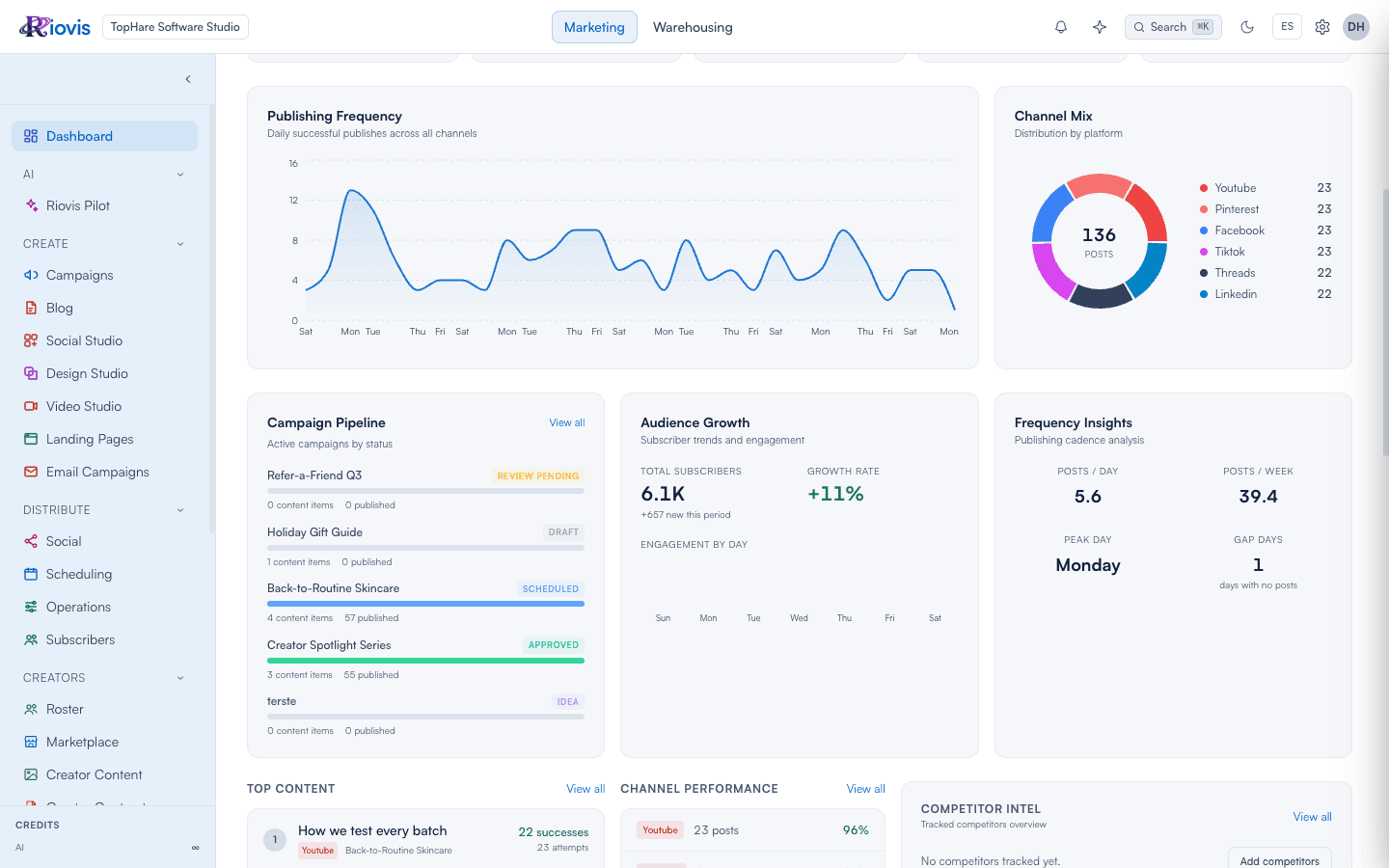Open settings gear icon
1389x868 pixels.
point(1322,27)
